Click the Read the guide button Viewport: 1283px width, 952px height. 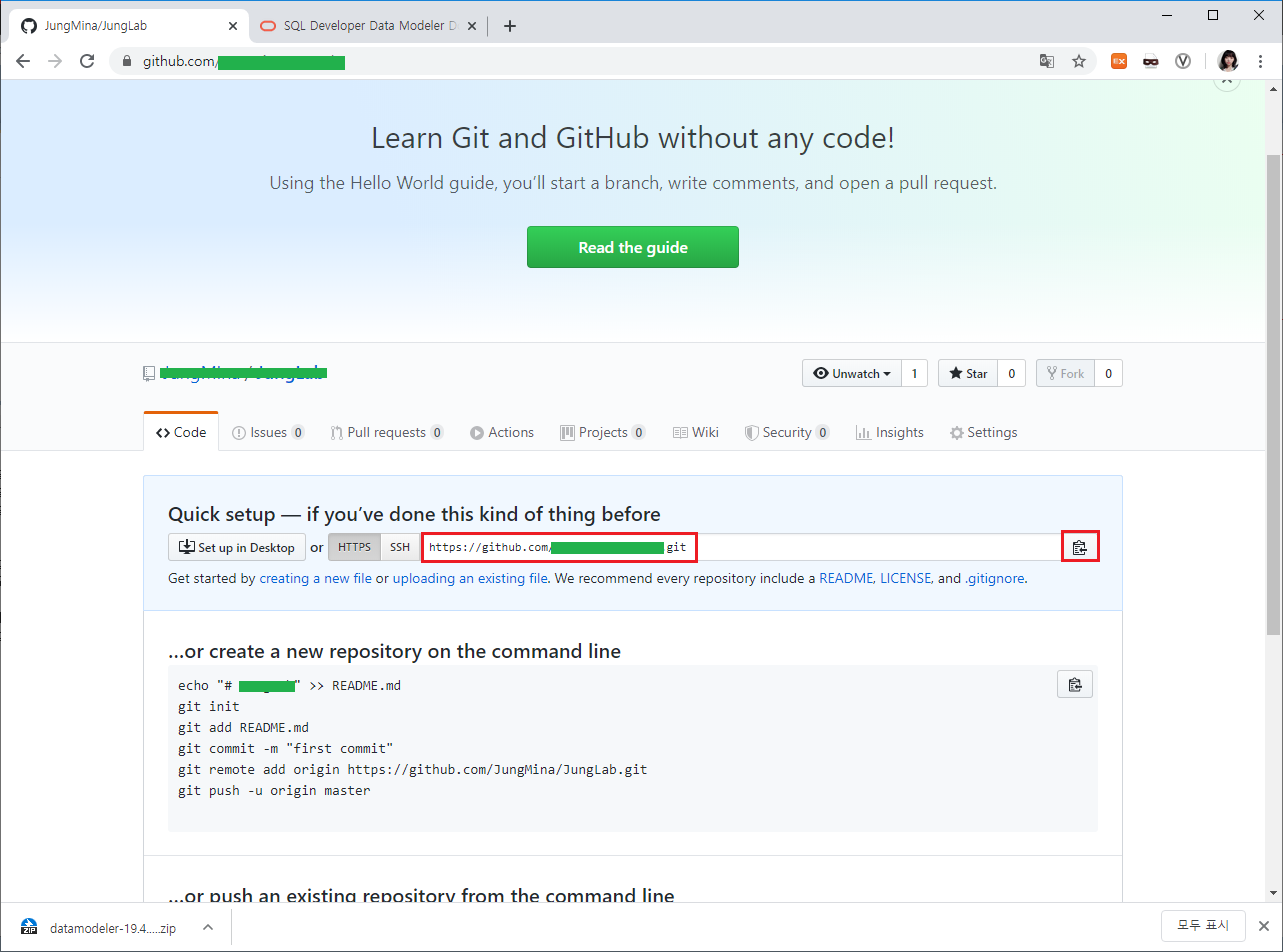633,247
